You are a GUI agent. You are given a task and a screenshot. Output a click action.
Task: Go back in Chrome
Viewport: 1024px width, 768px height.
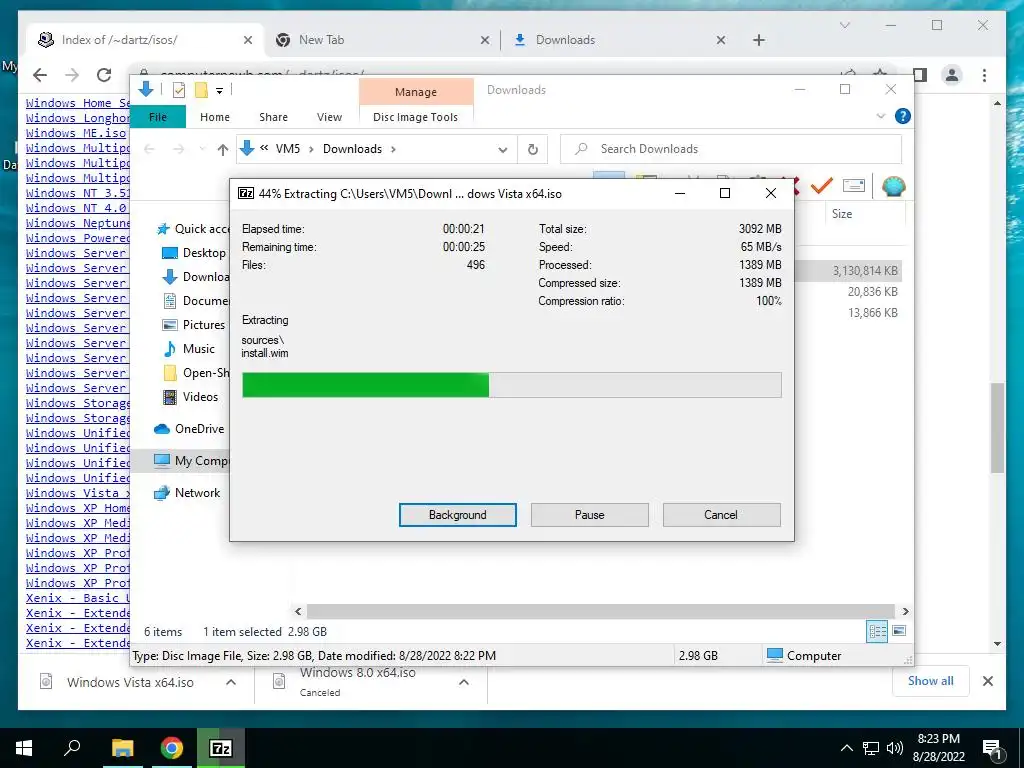click(40, 75)
